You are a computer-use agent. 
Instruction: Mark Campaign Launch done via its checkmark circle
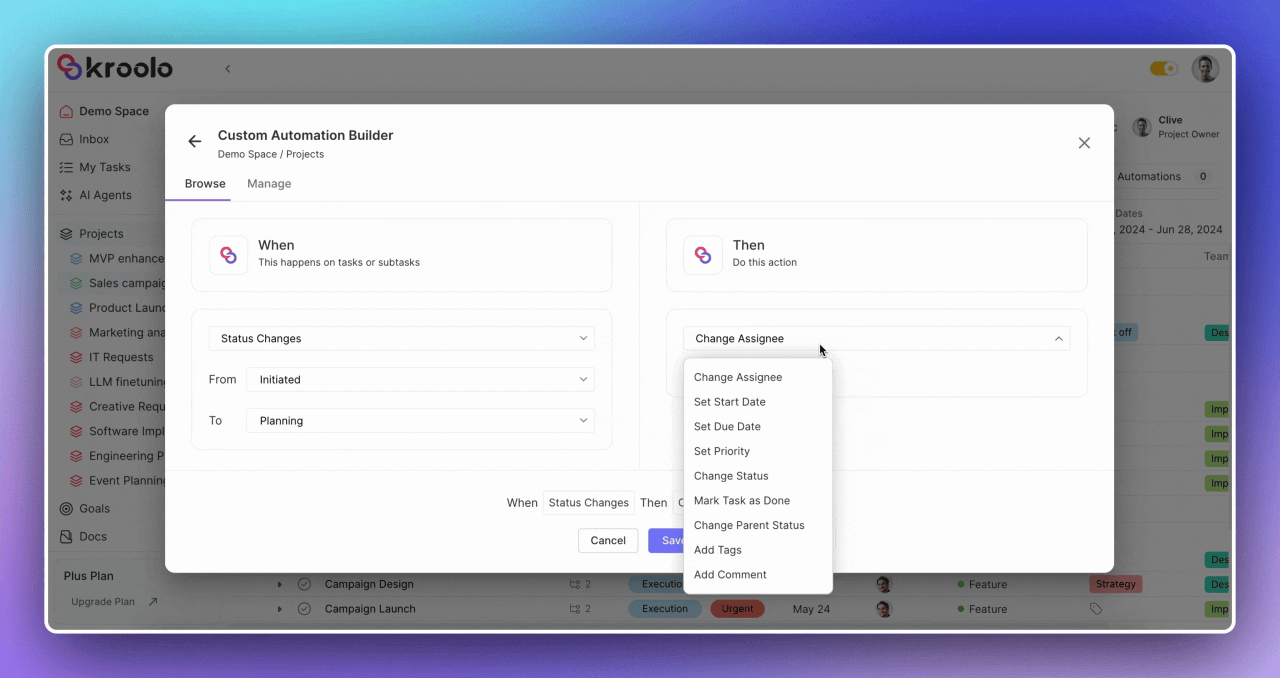tap(303, 608)
